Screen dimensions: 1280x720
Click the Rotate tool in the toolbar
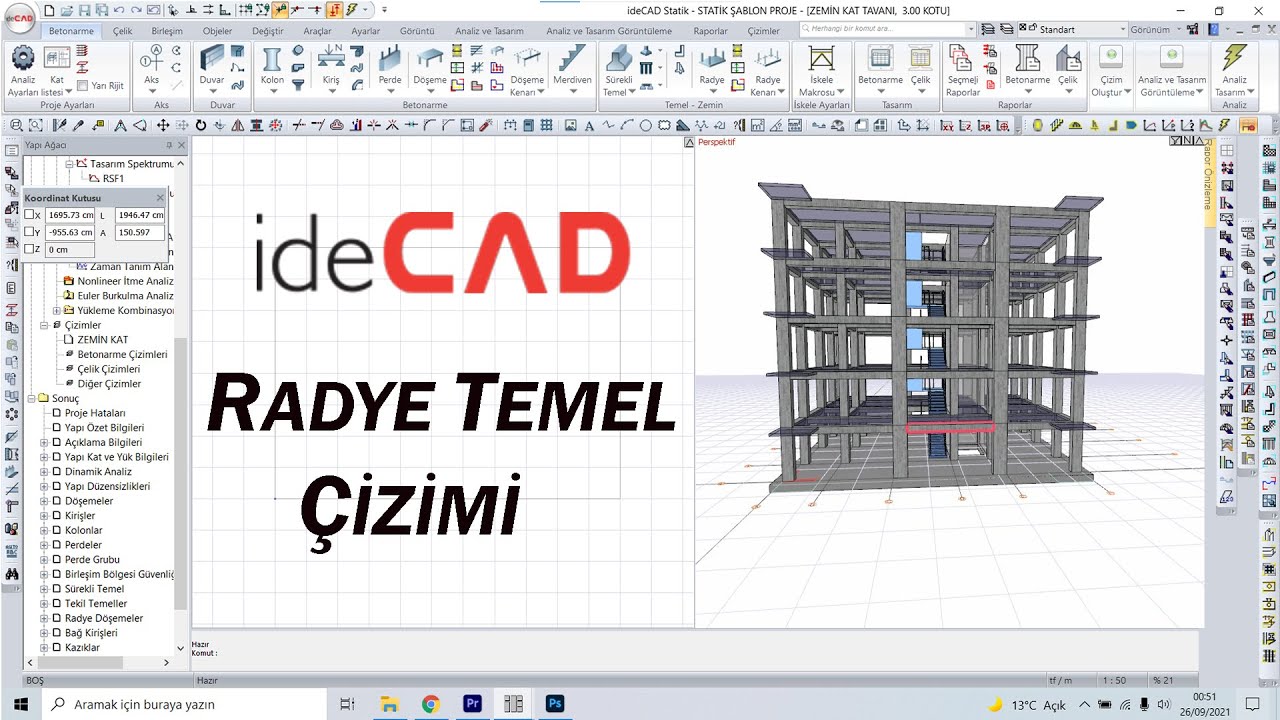point(201,126)
